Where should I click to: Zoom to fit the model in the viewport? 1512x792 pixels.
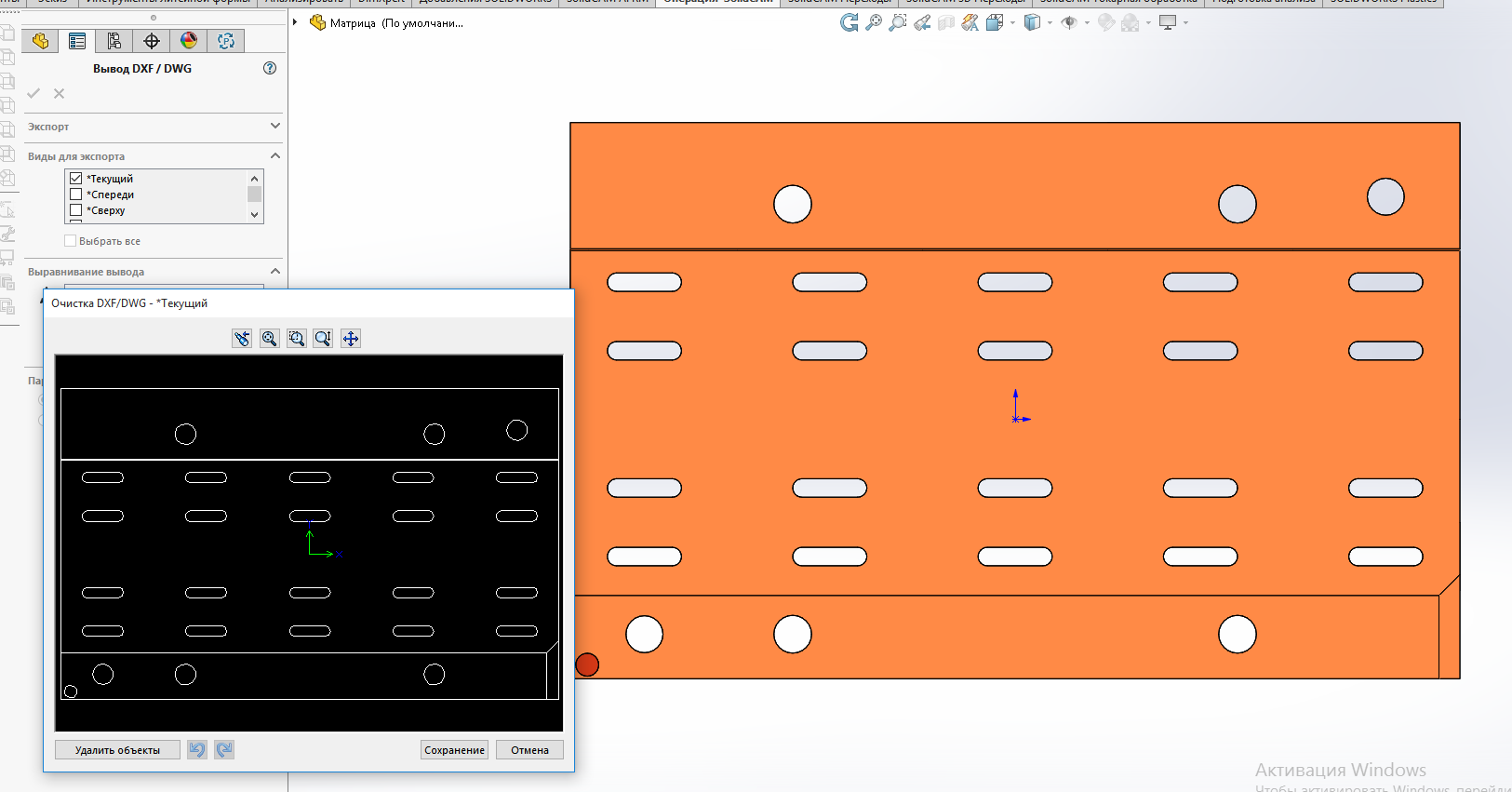874,23
